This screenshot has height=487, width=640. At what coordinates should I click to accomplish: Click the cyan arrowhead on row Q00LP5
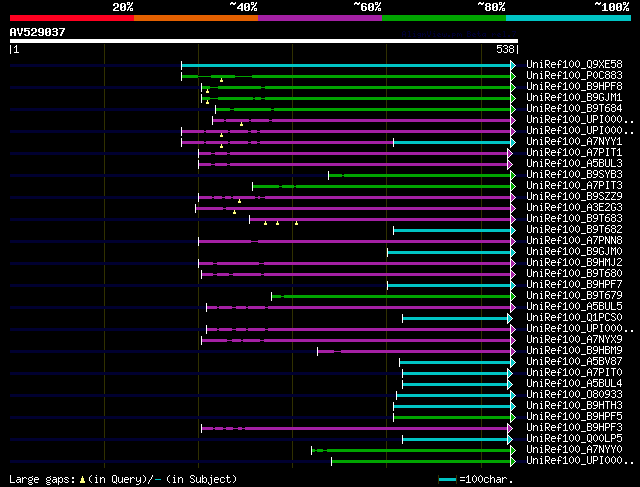(x=510, y=440)
